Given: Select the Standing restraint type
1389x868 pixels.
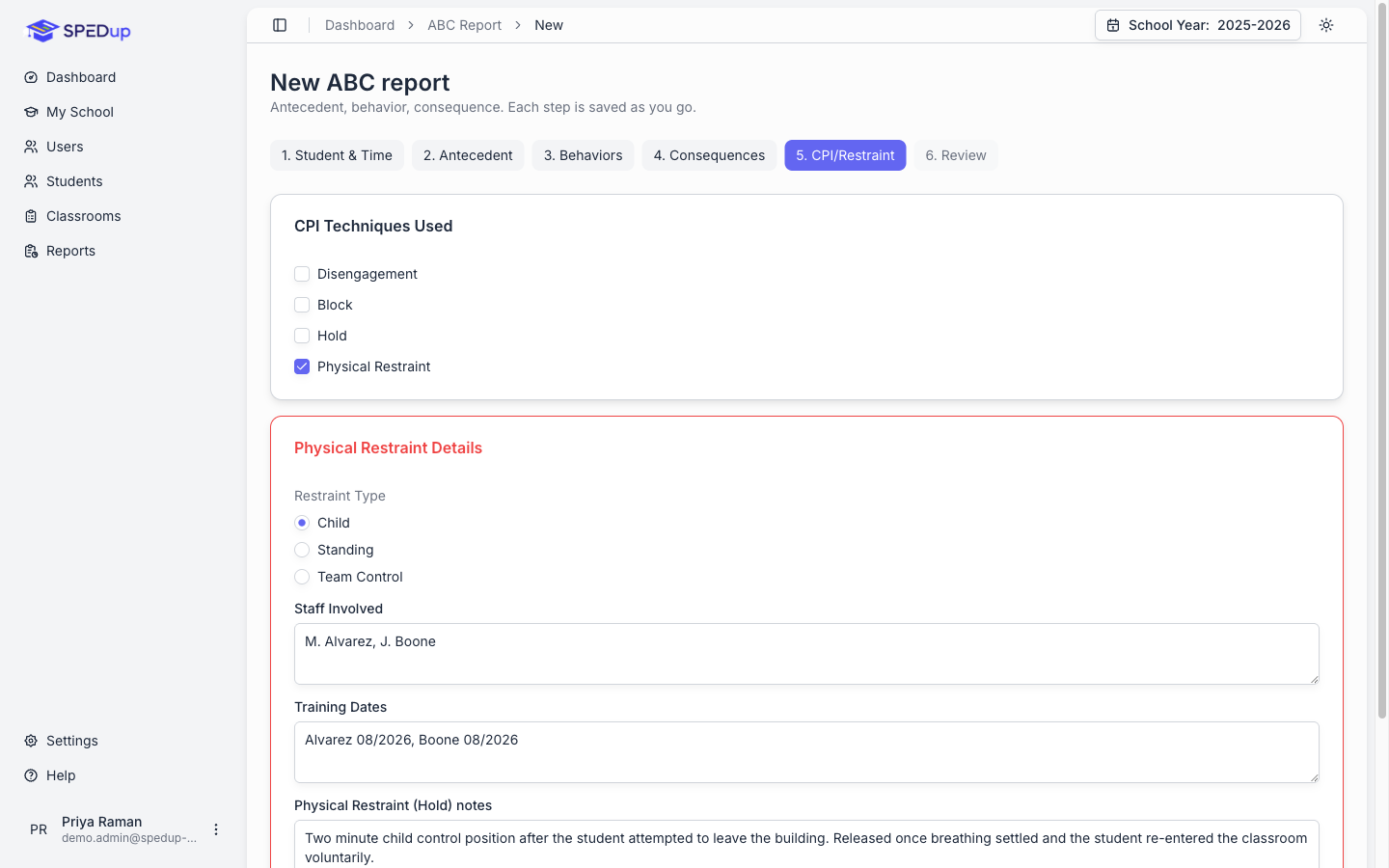Looking at the screenshot, I should tap(302, 550).
